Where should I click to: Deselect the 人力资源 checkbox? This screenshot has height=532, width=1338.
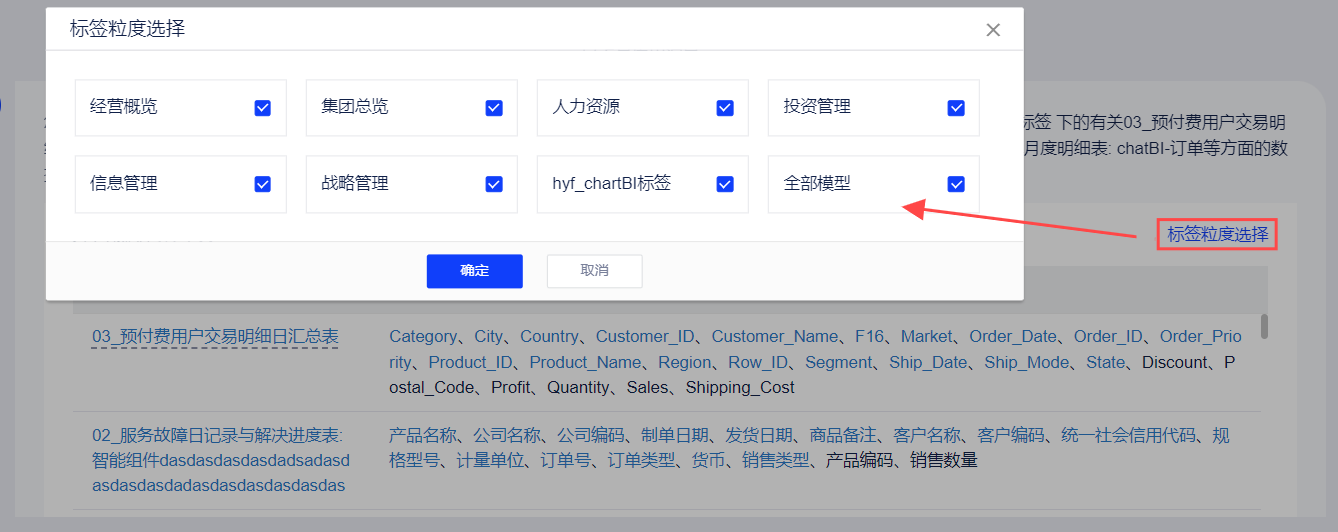click(725, 108)
